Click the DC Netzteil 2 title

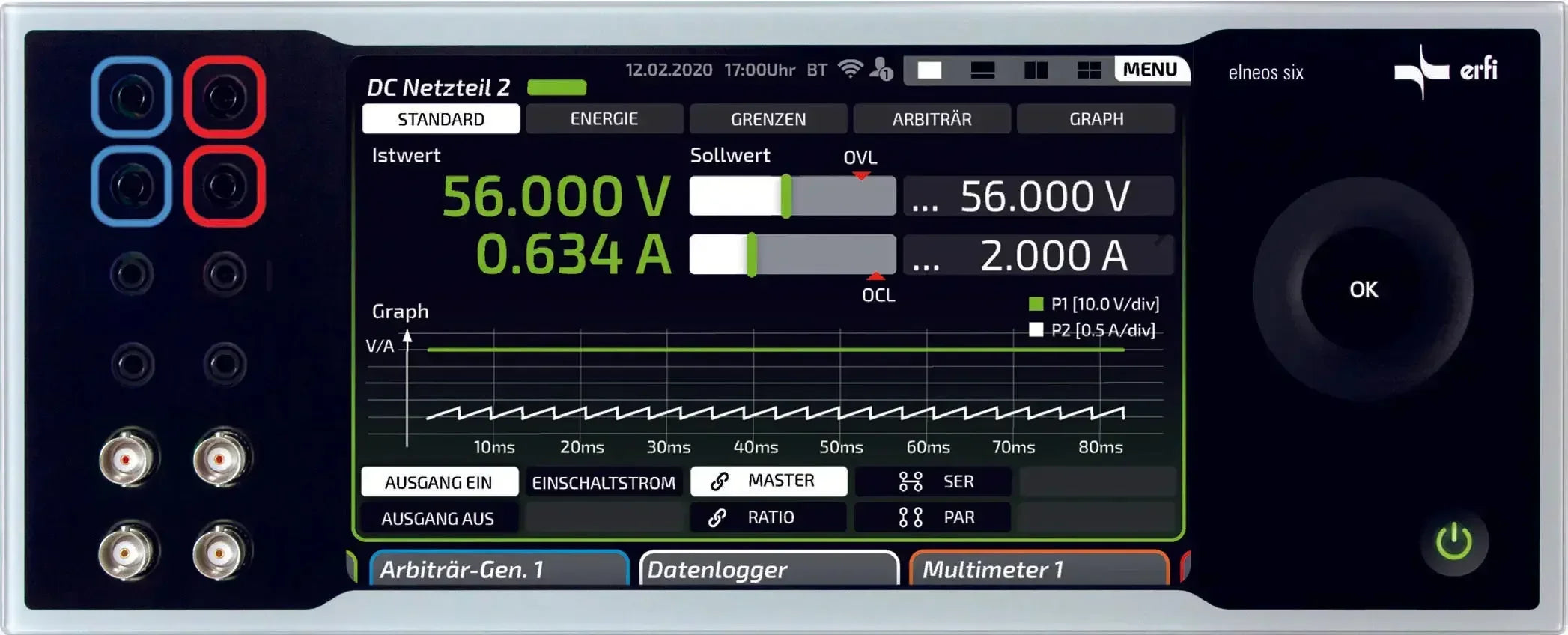438,88
